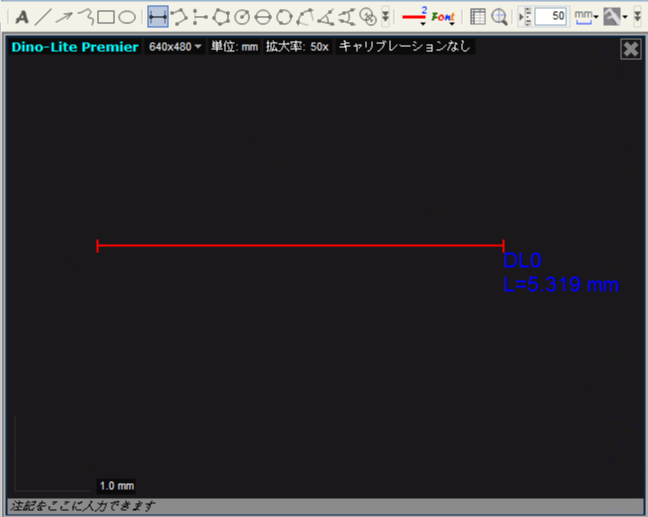Screen dimensions: 648x517
Task: Open the measurement properties table
Action: coord(478,17)
